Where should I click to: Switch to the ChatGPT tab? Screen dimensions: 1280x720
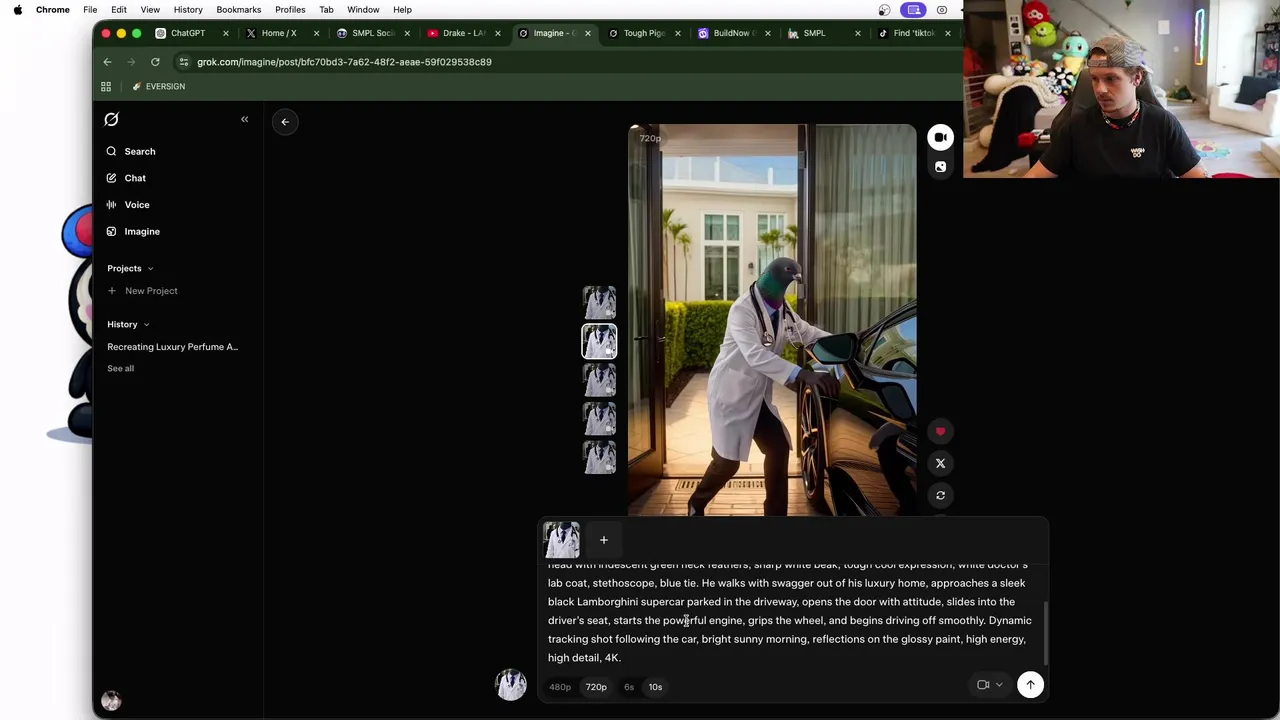click(187, 33)
